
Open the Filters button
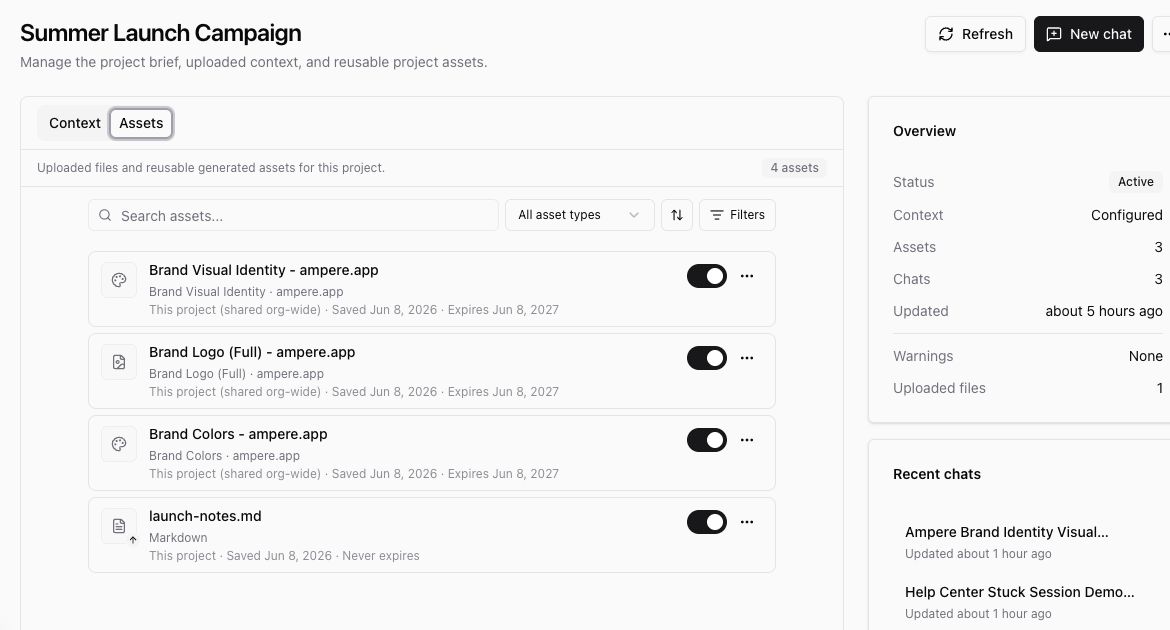(737, 215)
